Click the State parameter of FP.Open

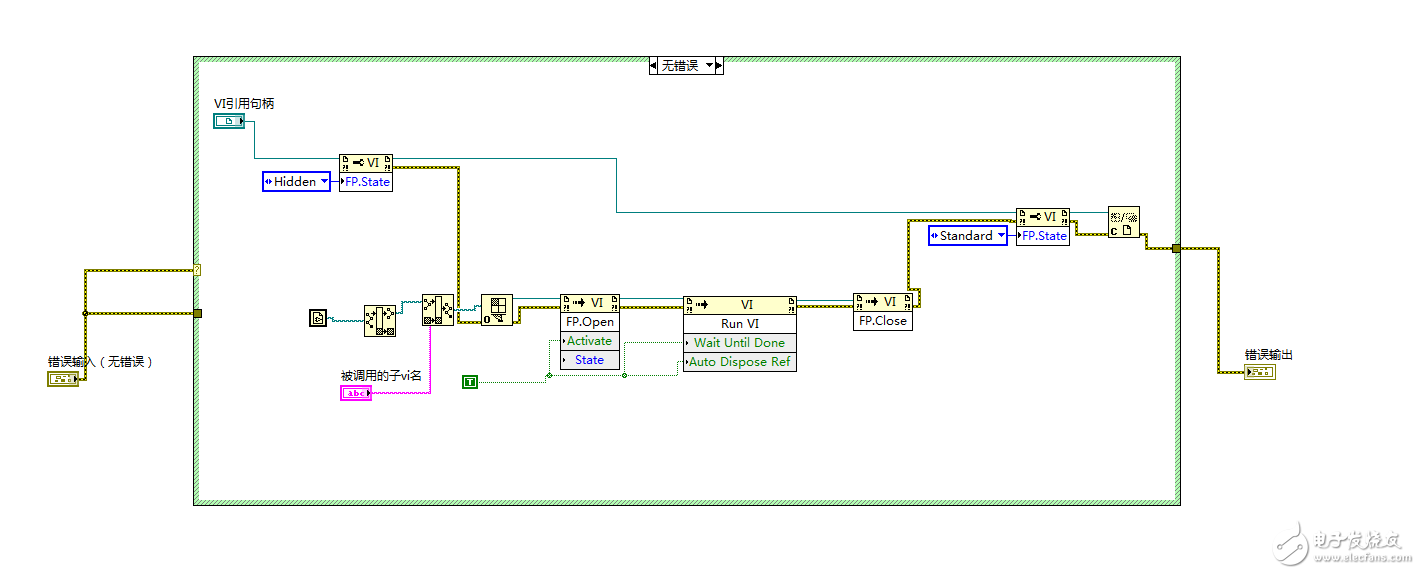(590, 360)
